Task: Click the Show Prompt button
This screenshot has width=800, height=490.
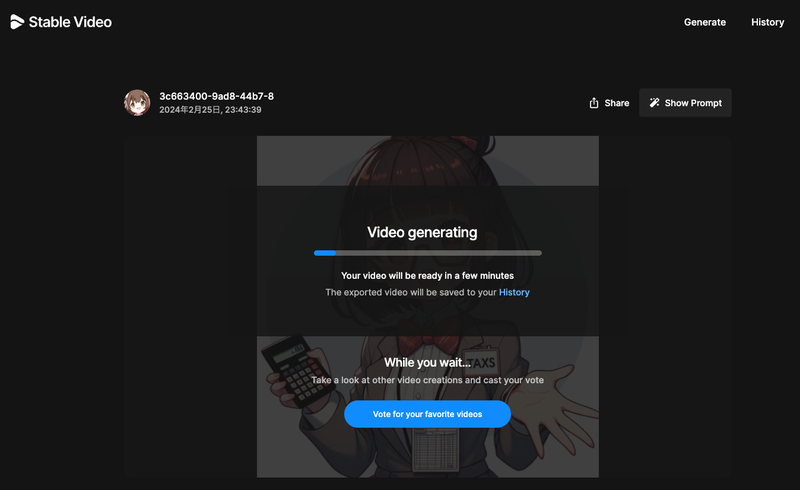Action: 685,103
